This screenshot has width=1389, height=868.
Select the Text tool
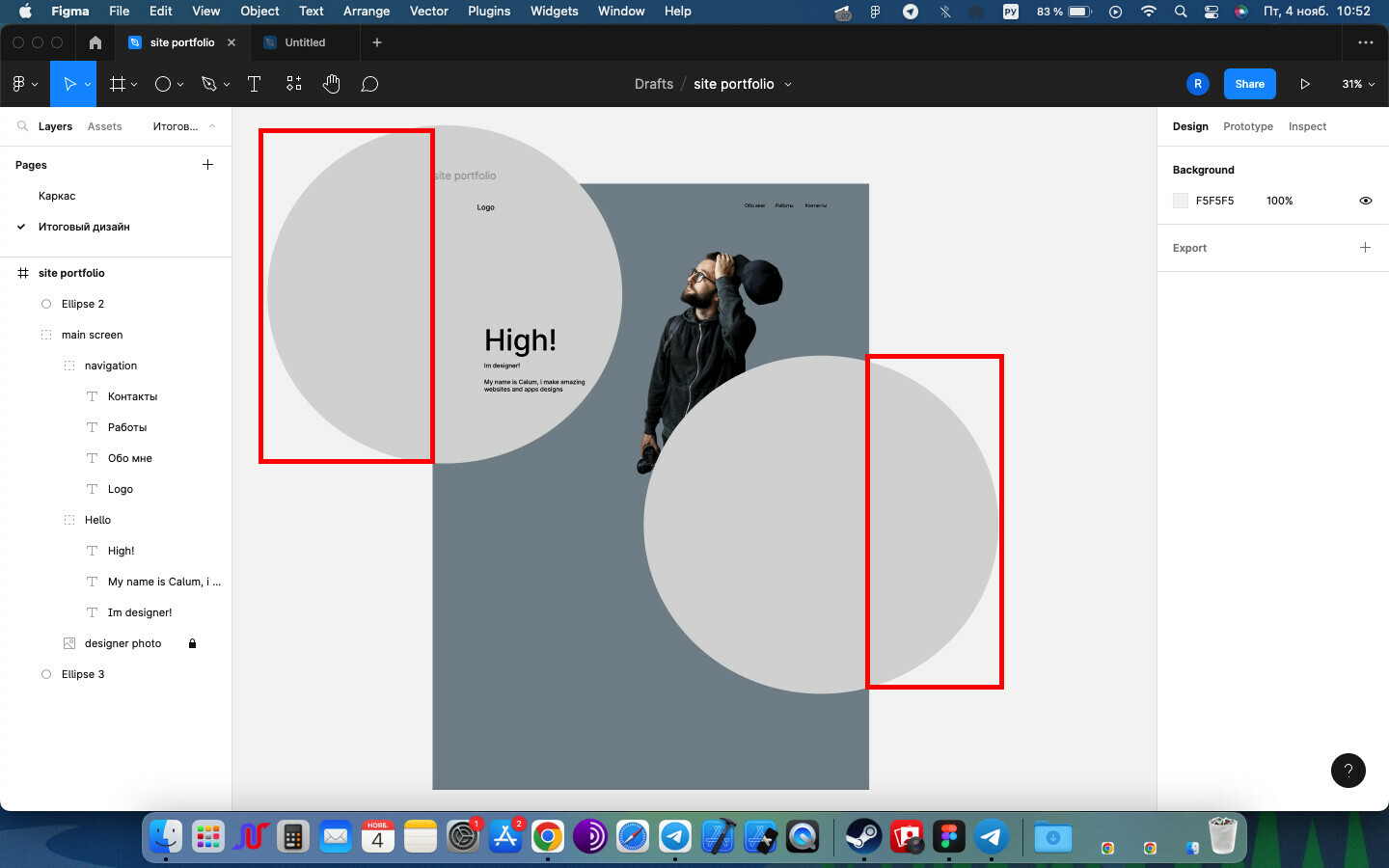point(255,84)
